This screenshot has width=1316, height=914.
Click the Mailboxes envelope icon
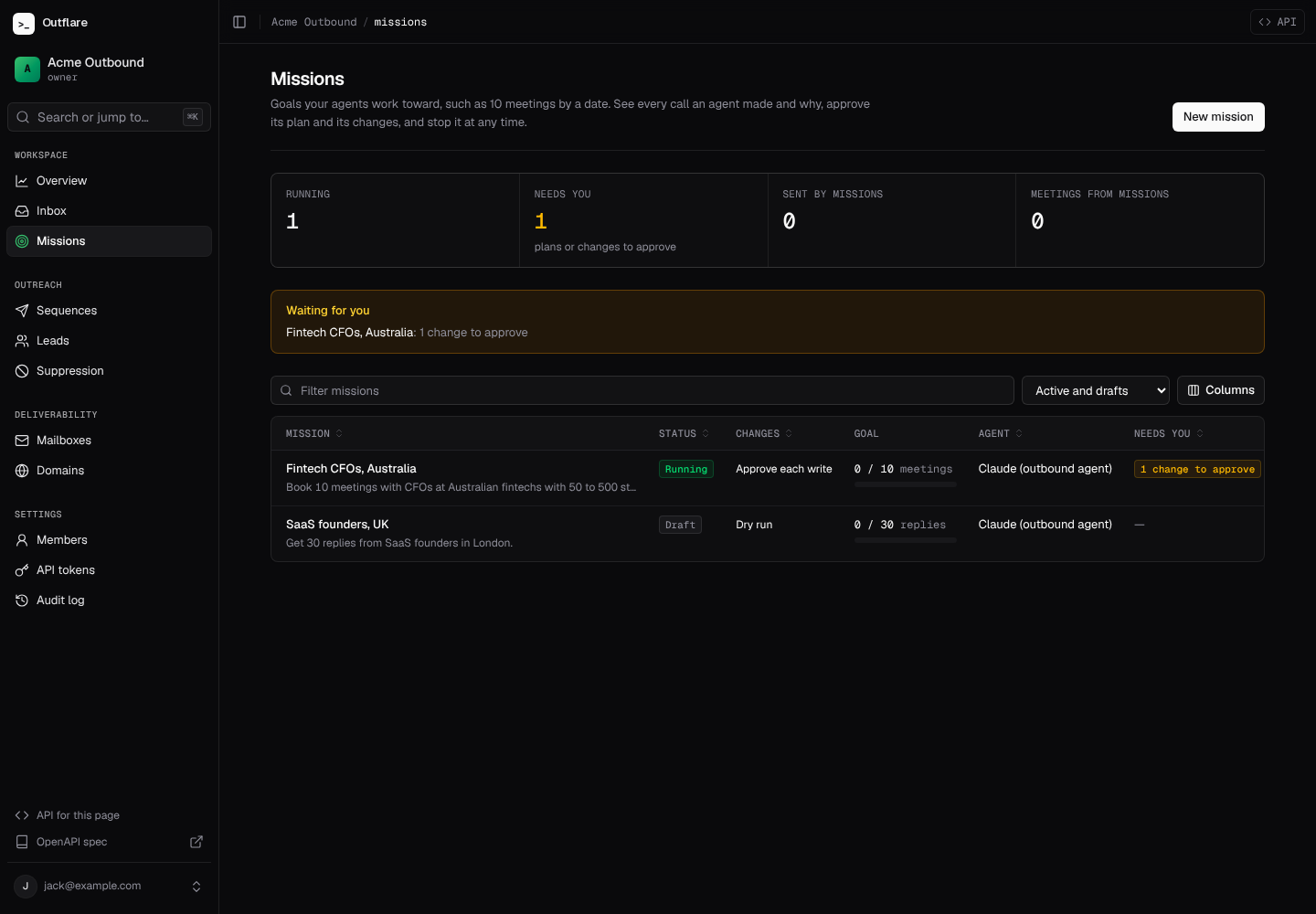click(x=22, y=441)
